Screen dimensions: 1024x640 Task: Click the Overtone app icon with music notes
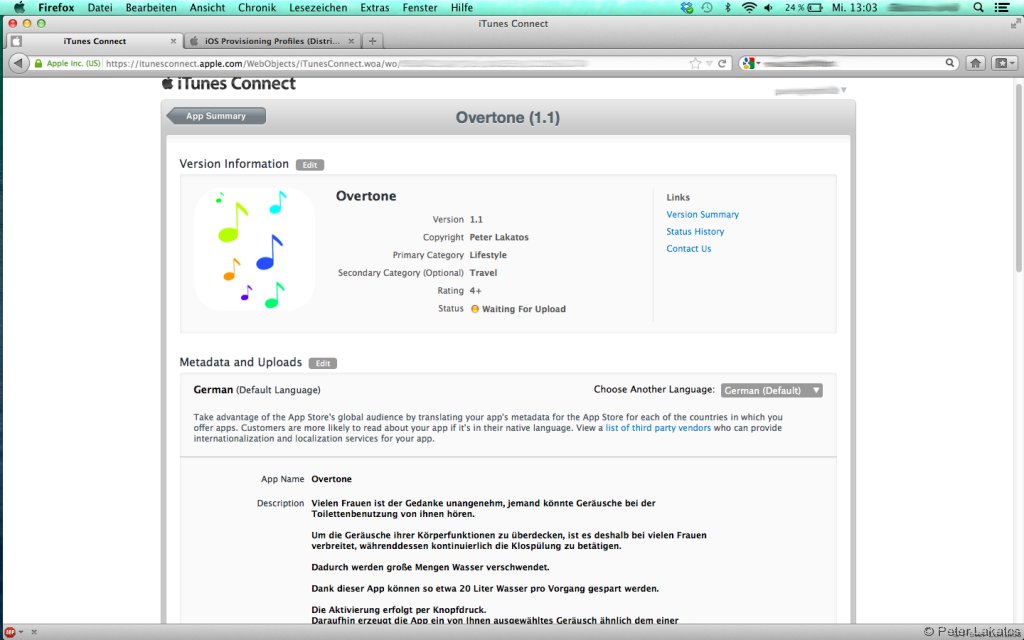pyautogui.click(x=255, y=249)
